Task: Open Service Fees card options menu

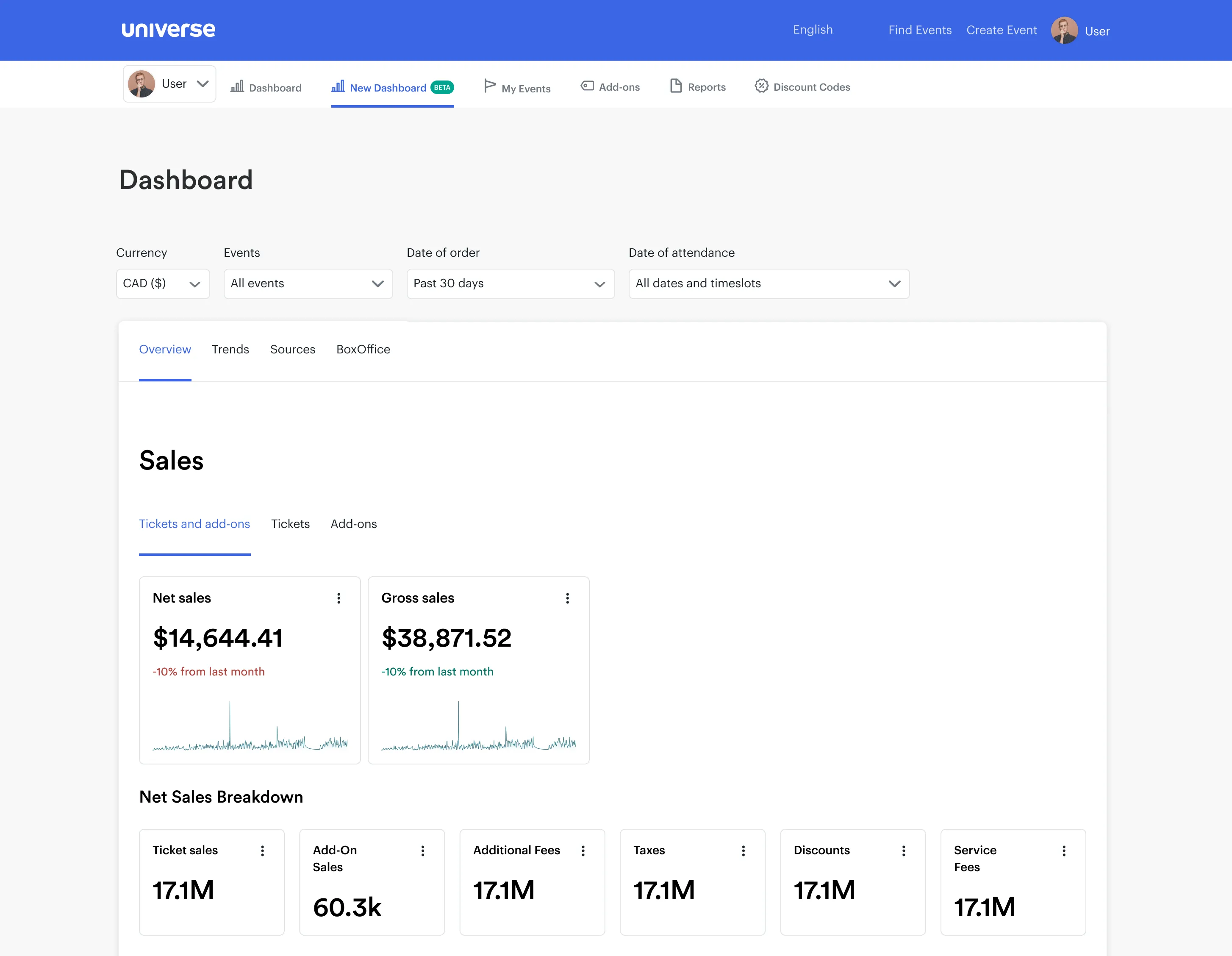Action: pyautogui.click(x=1063, y=850)
